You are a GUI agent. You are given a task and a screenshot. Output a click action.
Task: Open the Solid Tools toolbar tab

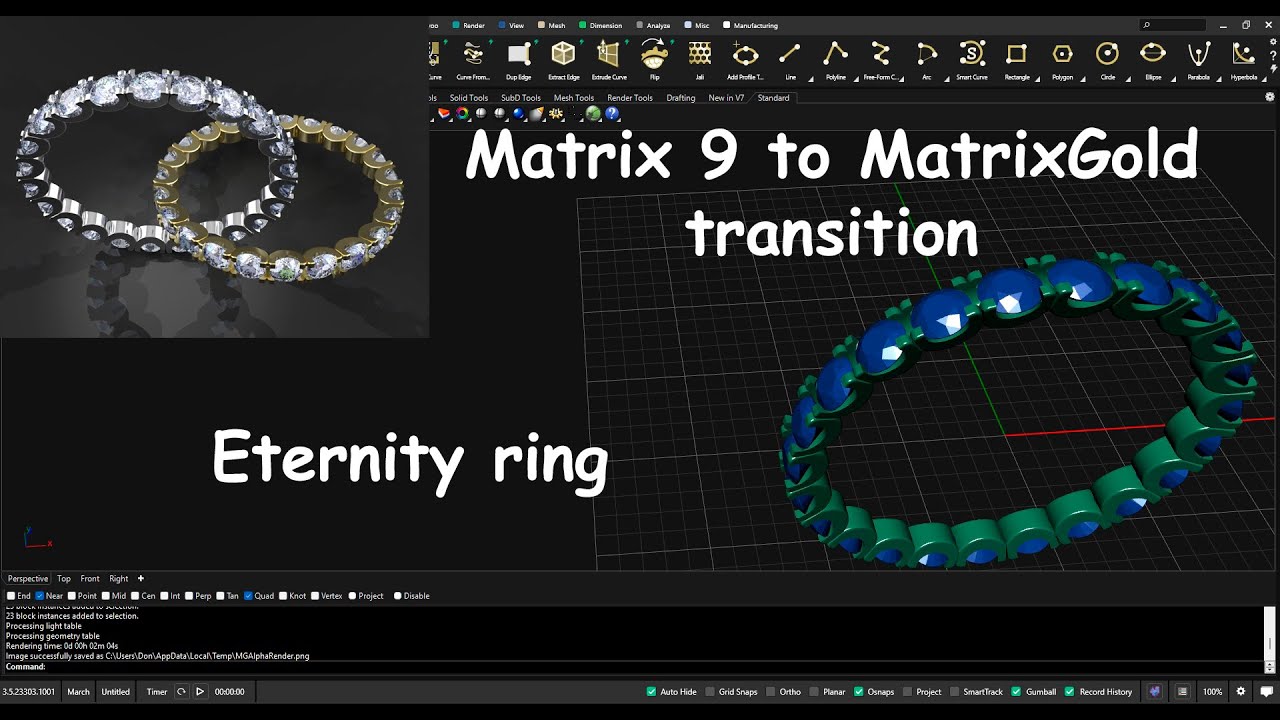[x=469, y=98]
